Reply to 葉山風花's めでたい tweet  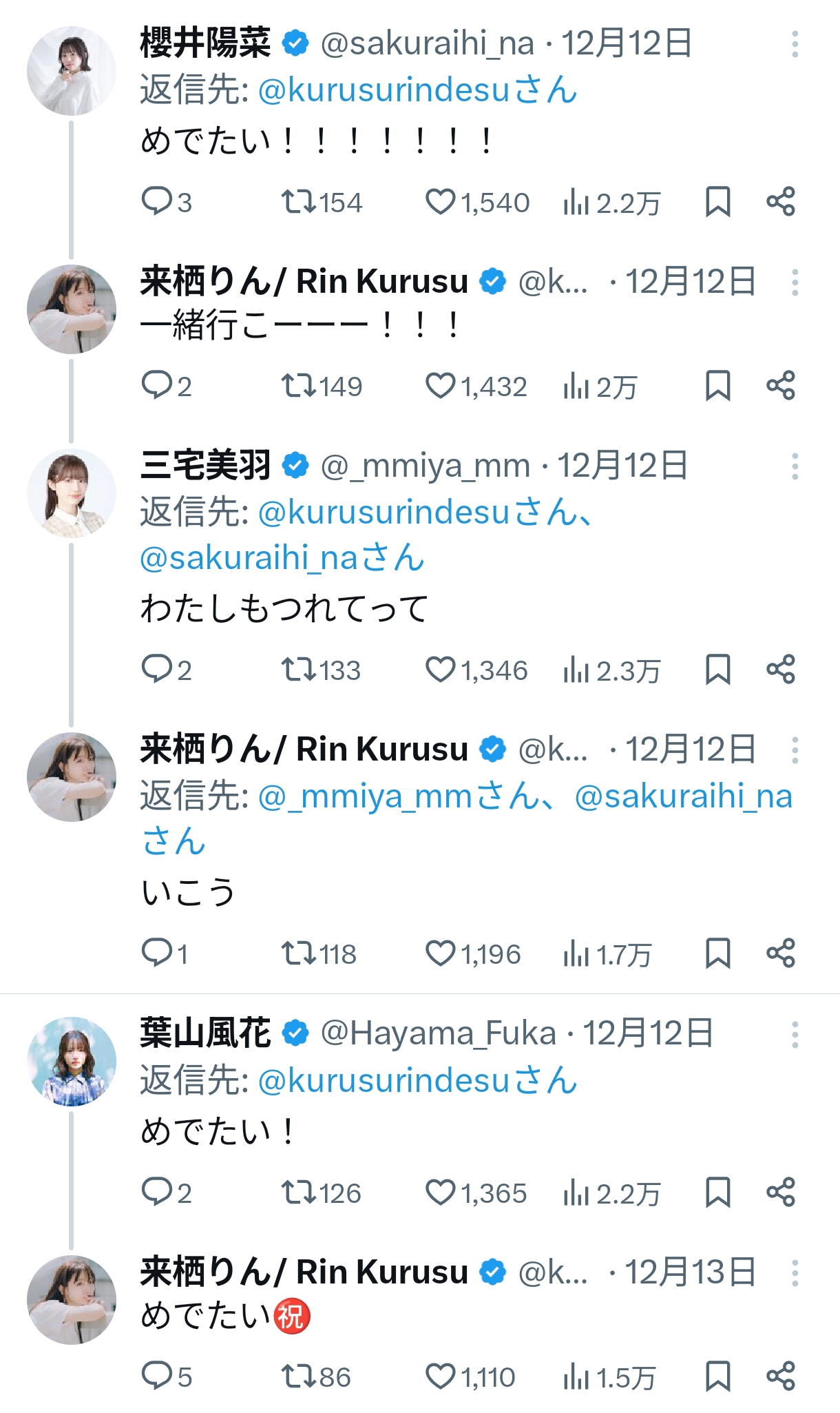156,1193
